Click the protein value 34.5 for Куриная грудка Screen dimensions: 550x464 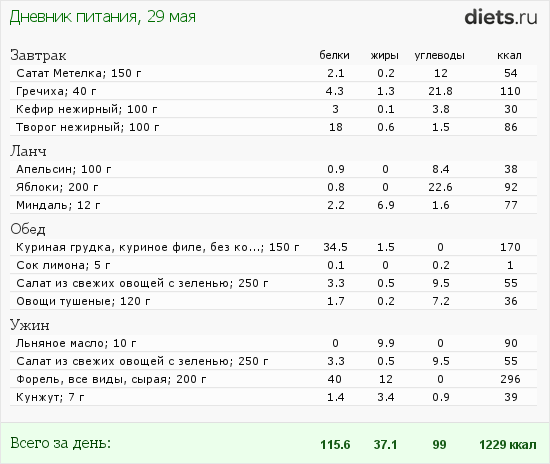[335, 247]
